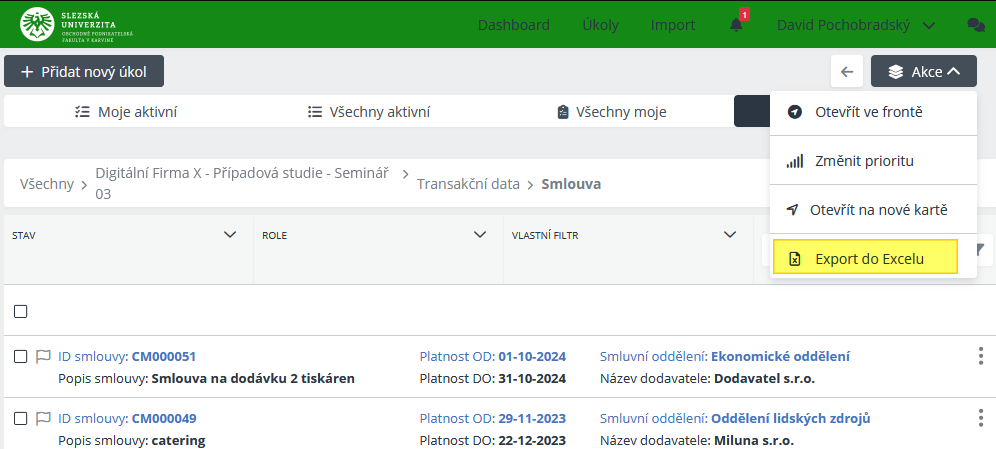
Task: Open the chat messages icon
Action: pyautogui.click(x=976, y=25)
